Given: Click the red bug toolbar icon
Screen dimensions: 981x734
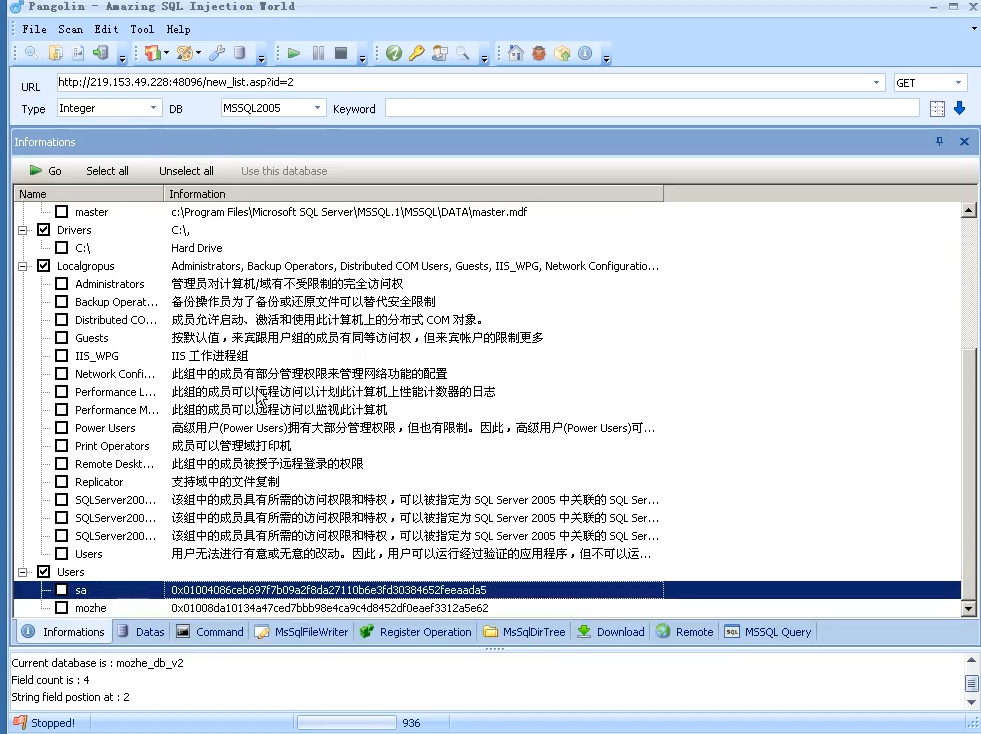Looking at the screenshot, I should coord(539,53).
